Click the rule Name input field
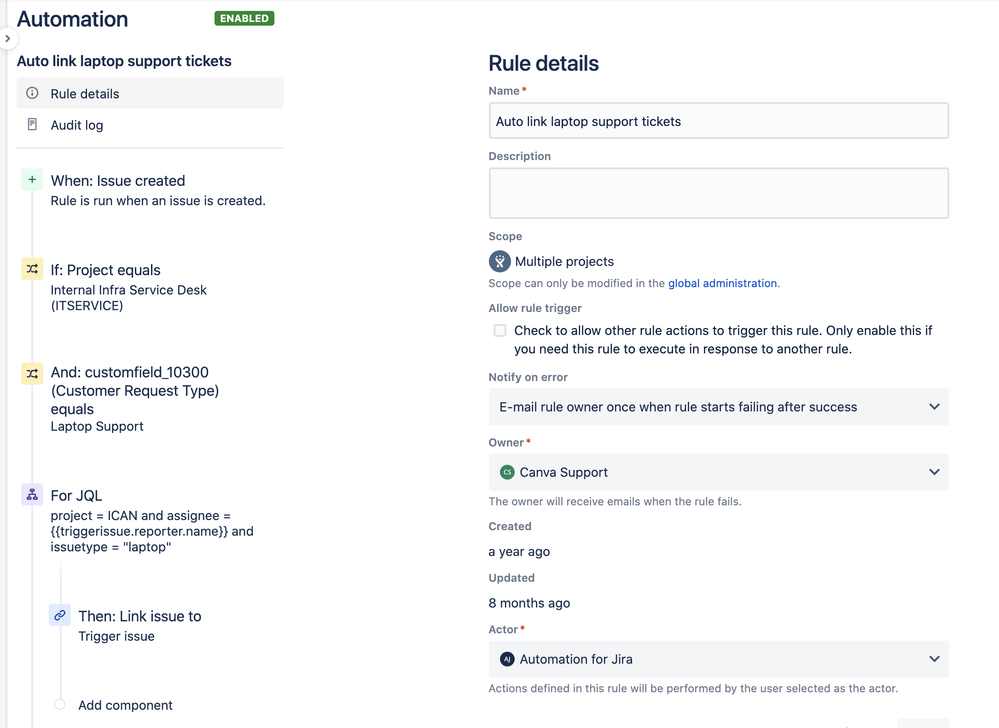Image resolution: width=999 pixels, height=728 pixels. [719, 121]
